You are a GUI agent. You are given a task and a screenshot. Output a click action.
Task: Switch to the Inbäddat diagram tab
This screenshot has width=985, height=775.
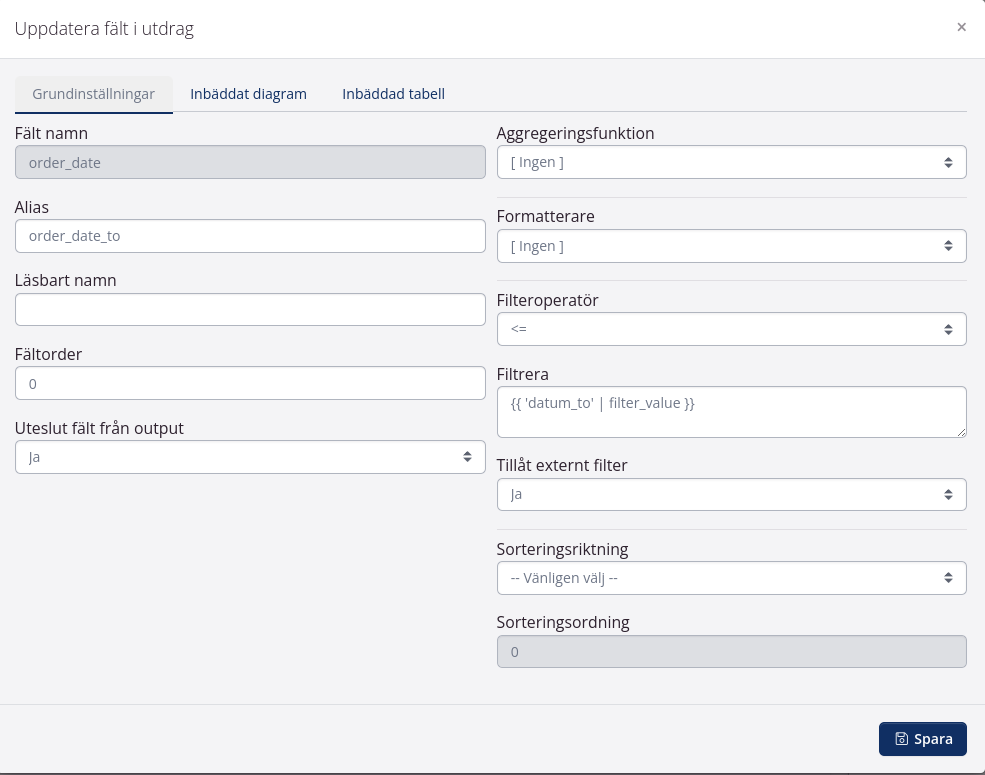[x=248, y=93]
